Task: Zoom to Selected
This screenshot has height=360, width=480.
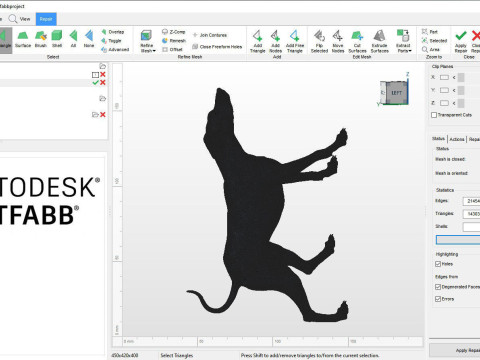Action: point(434,41)
